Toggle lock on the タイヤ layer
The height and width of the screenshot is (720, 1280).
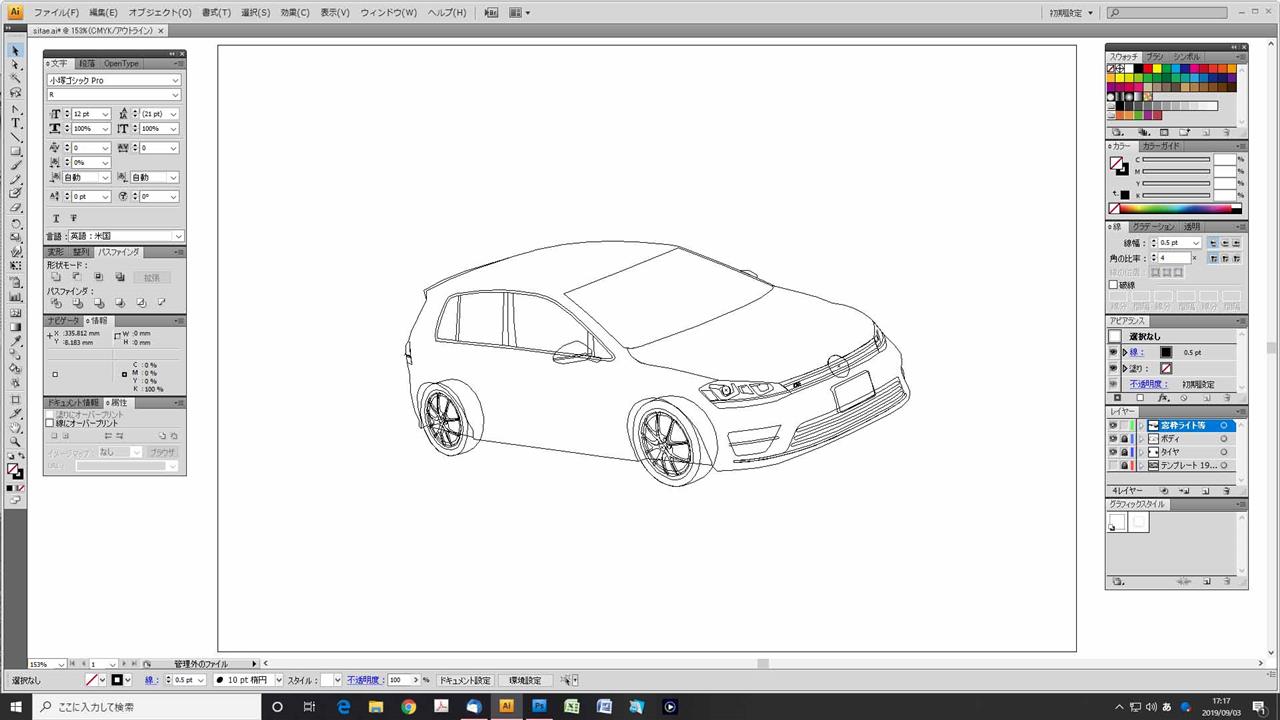pos(1125,452)
